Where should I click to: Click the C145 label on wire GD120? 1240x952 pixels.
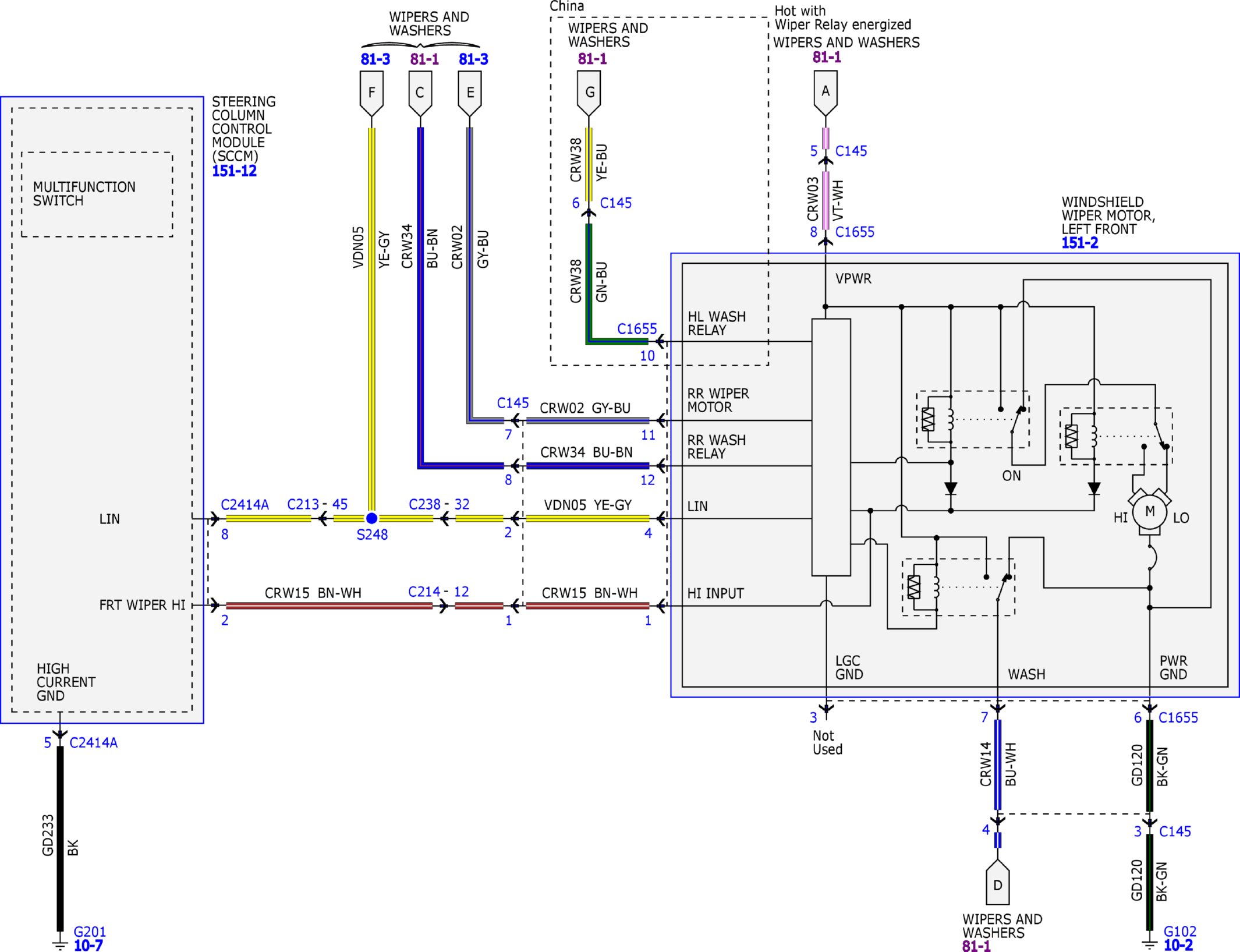click(x=1175, y=831)
